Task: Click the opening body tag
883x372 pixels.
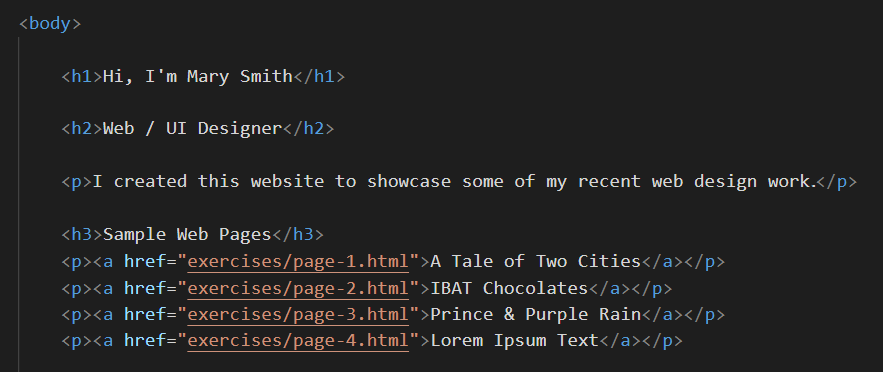Action: click(x=50, y=24)
